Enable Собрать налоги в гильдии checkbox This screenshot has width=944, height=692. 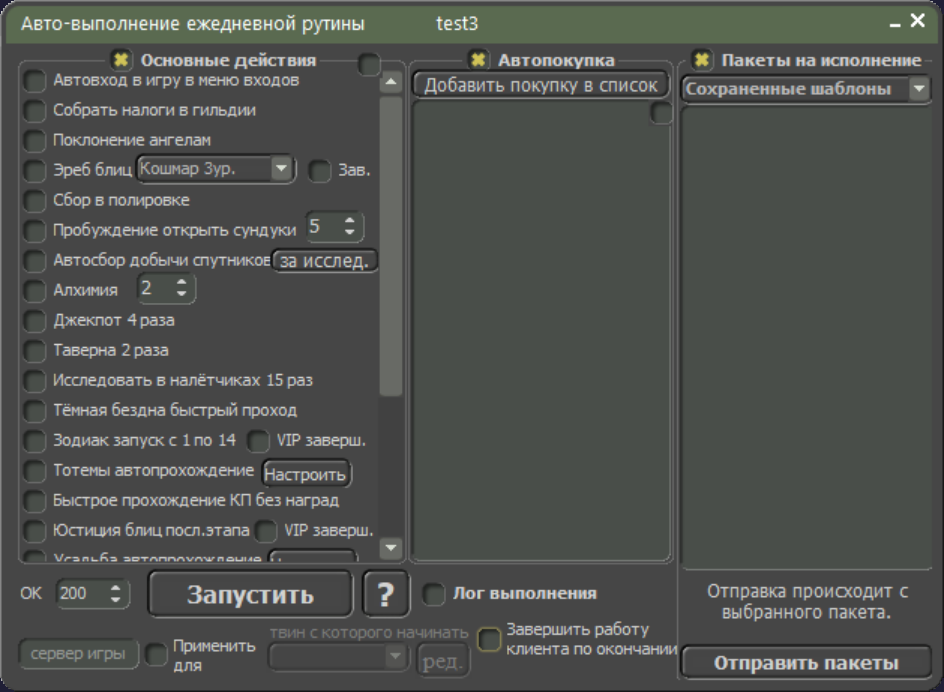tap(34, 110)
